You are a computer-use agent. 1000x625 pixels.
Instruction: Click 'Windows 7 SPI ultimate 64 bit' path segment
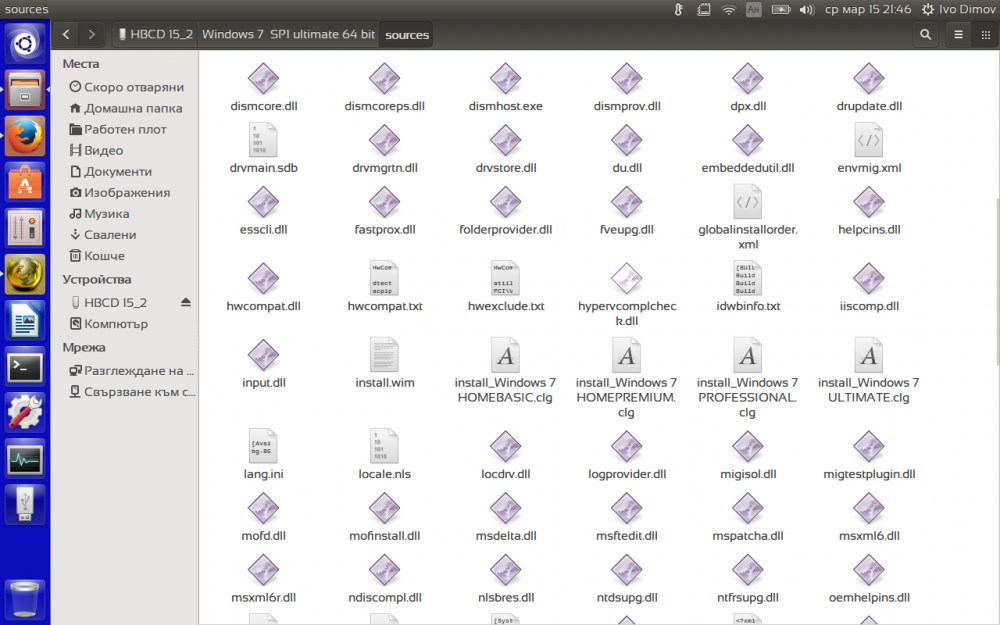[288, 34]
